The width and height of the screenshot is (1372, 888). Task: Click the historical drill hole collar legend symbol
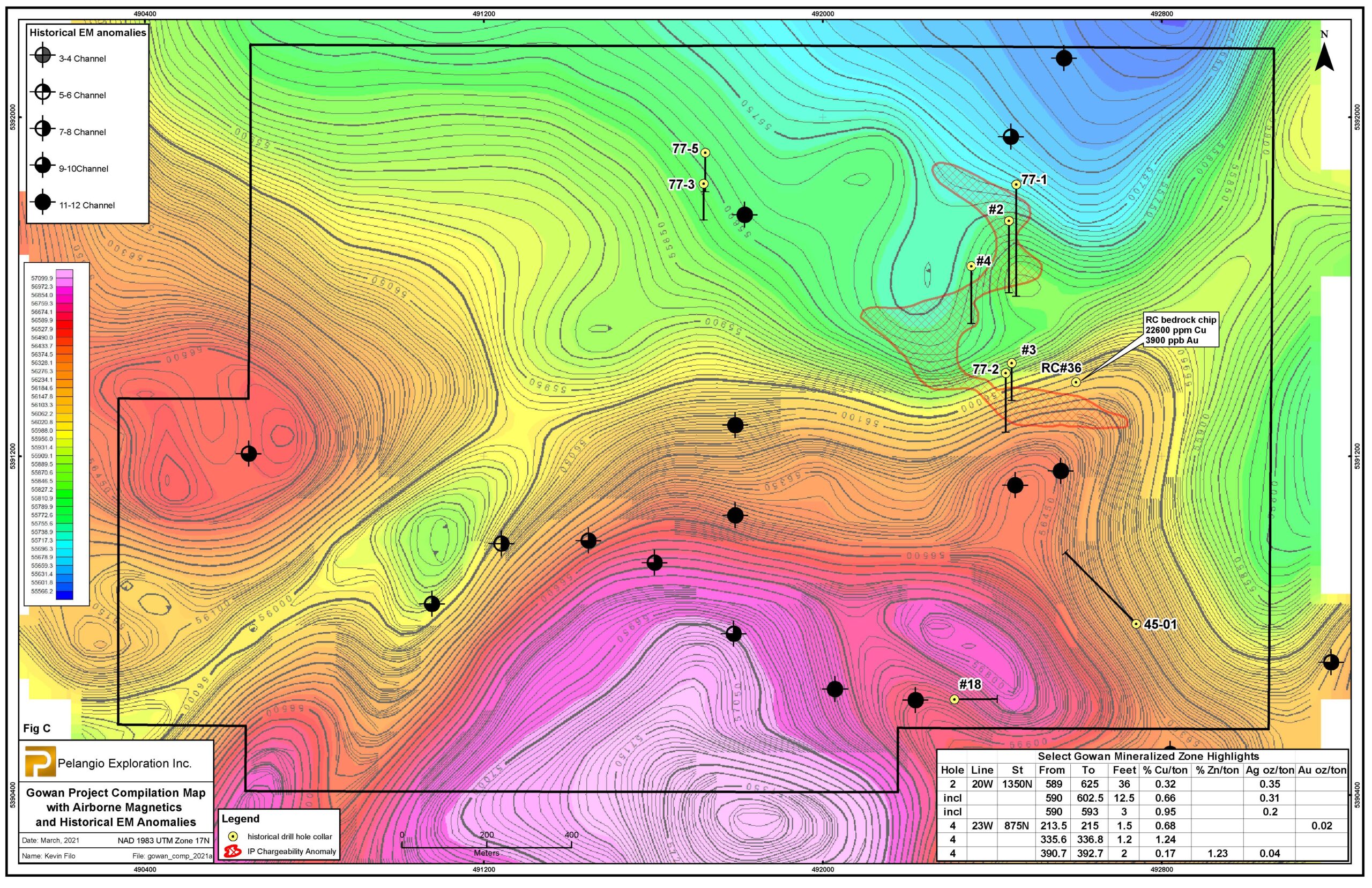point(233,836)
